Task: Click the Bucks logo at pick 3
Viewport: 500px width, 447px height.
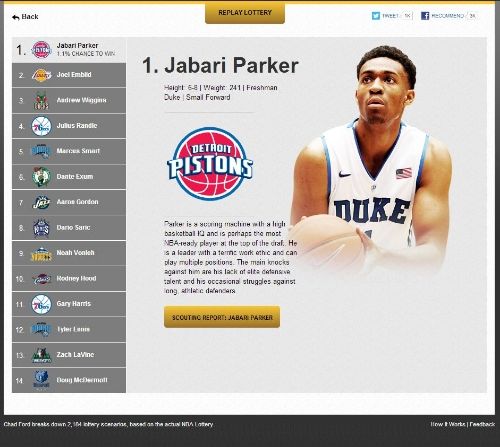Action: pos(41,100)
